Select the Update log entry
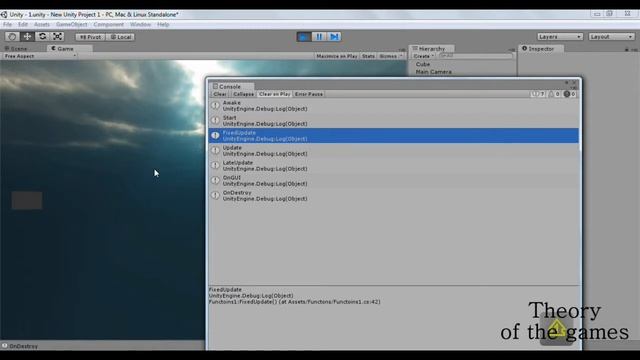Viewport: 640px width, 360px height. 393,151
